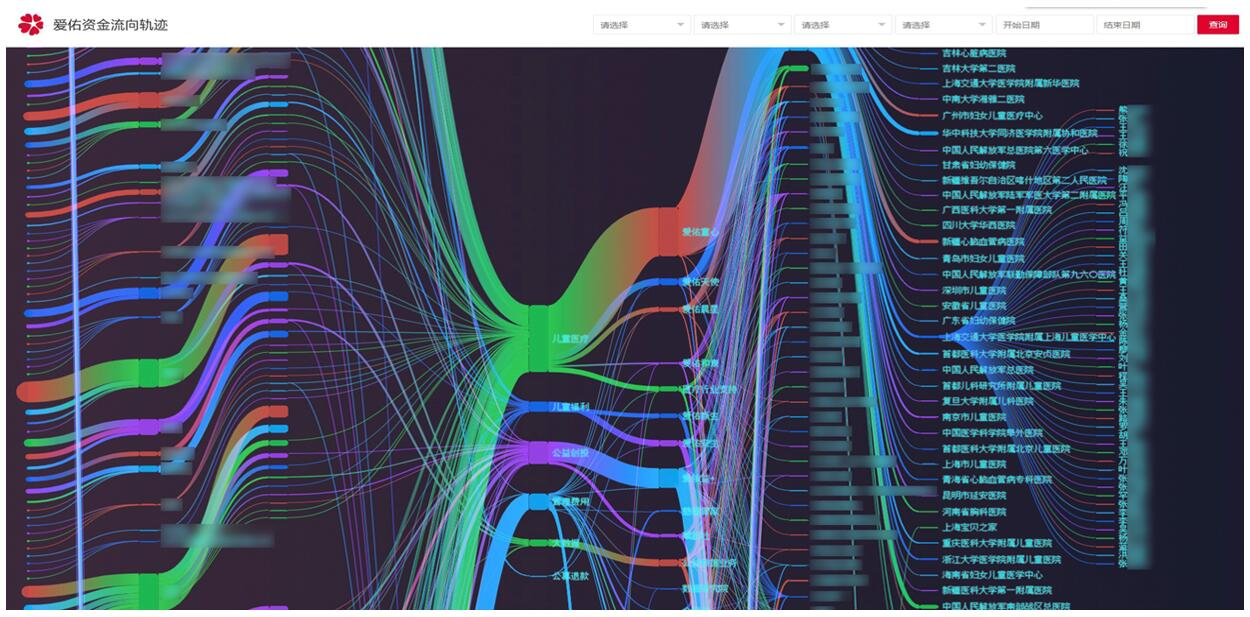Select 上海市儿童医院

click(974, 464)
